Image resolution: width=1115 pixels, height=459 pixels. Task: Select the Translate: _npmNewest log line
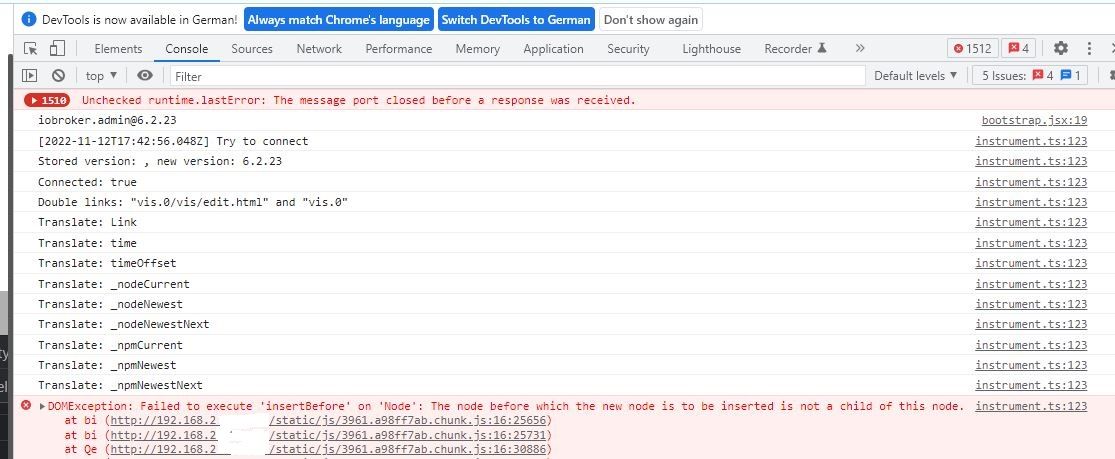tap(107, 365)
